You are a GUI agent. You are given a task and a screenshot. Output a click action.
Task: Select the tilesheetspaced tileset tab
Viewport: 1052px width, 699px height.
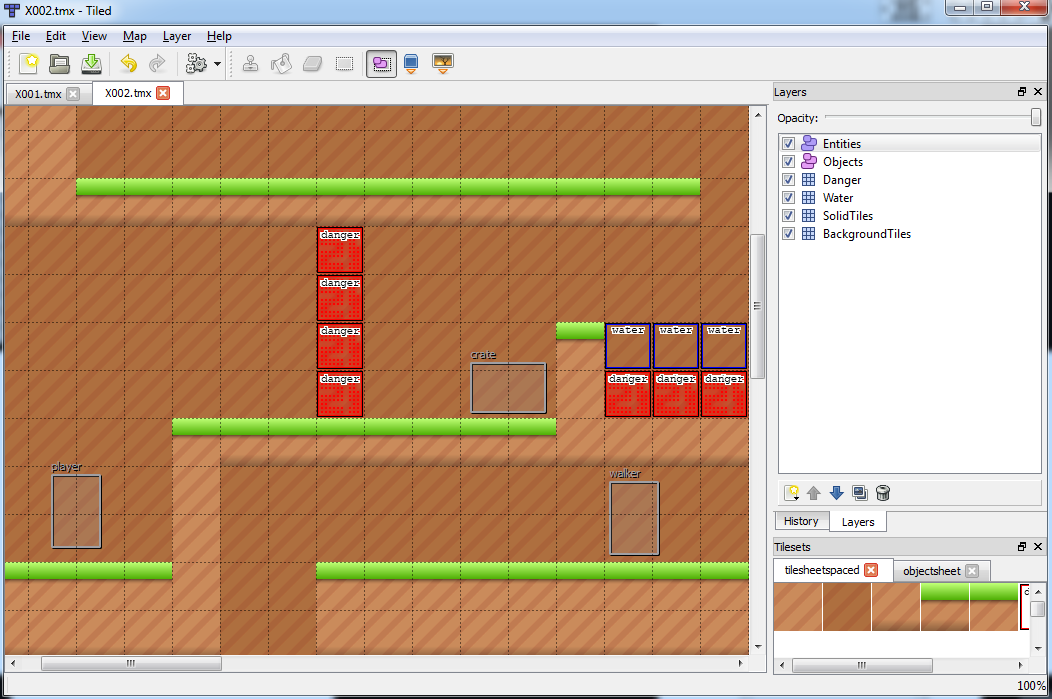tap(821, 570)
